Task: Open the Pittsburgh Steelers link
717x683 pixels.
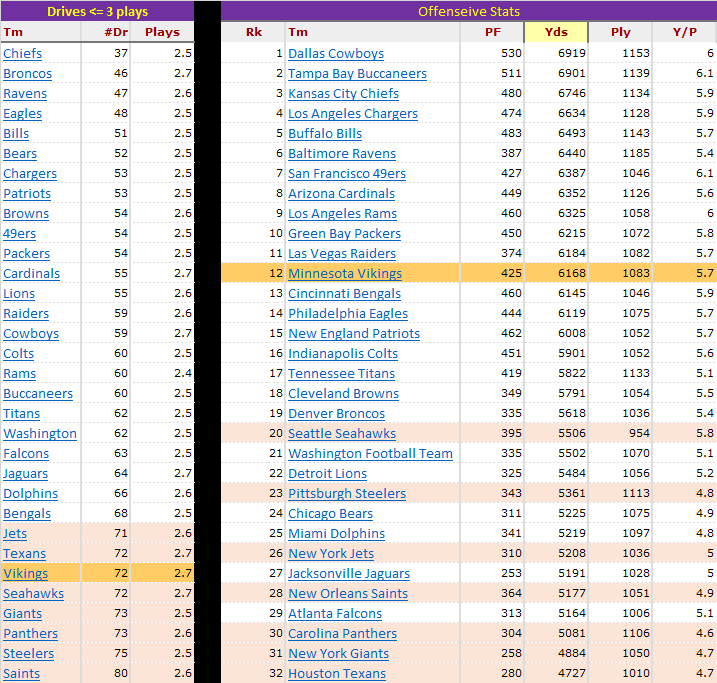Action: pos(347,494)
